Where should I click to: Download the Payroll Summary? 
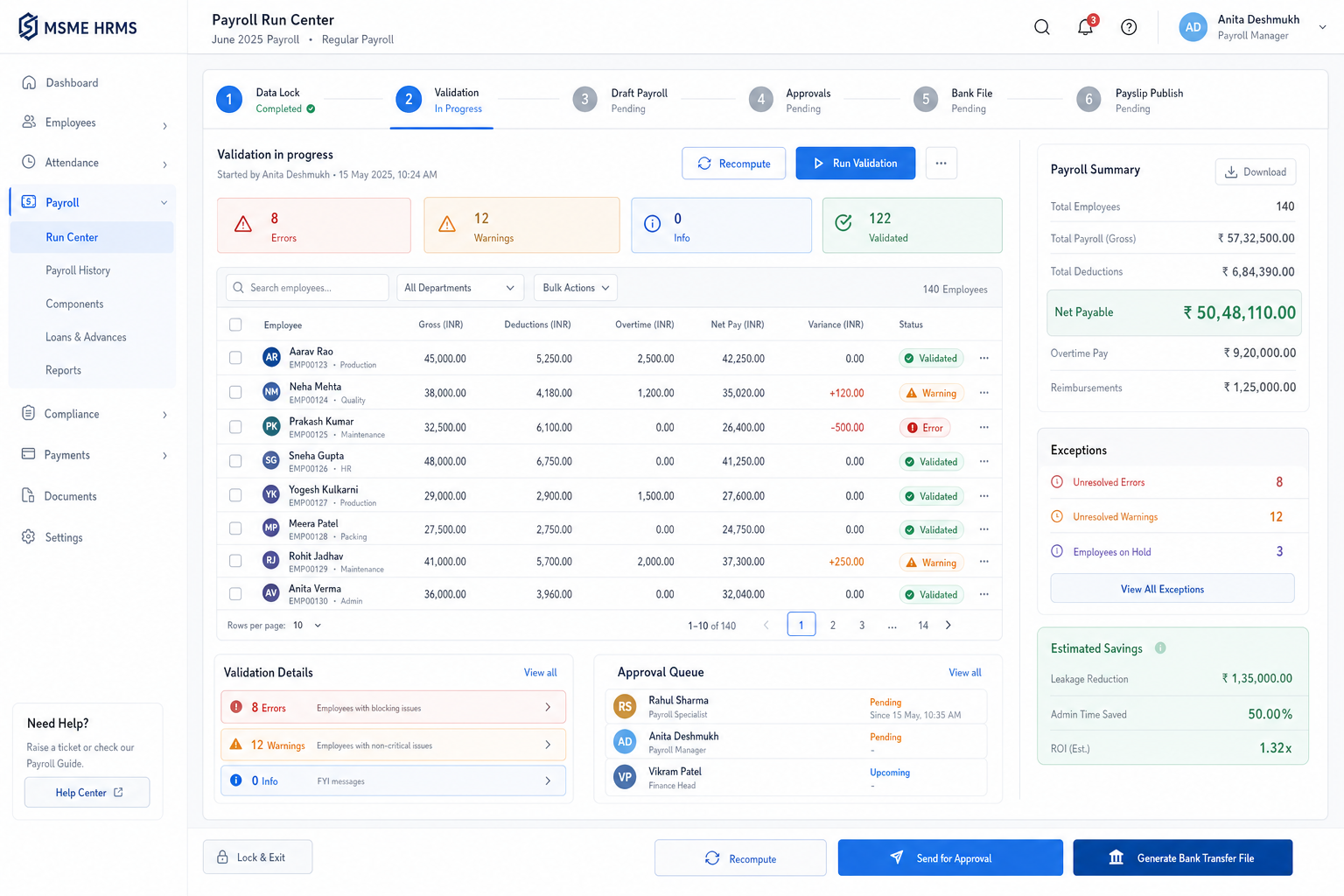(1255, 171)
